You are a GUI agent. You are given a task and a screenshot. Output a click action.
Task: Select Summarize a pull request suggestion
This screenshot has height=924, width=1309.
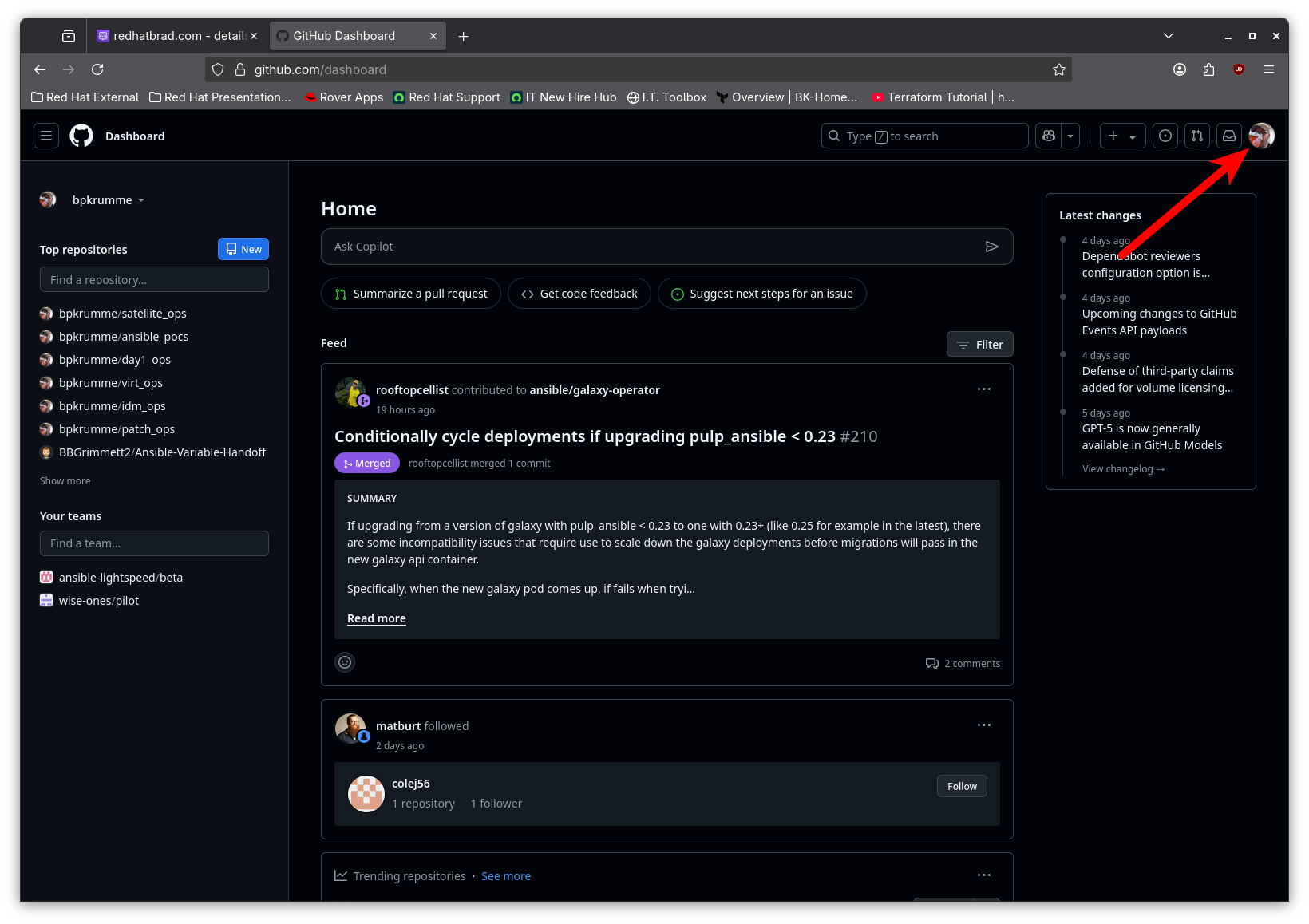411,294
